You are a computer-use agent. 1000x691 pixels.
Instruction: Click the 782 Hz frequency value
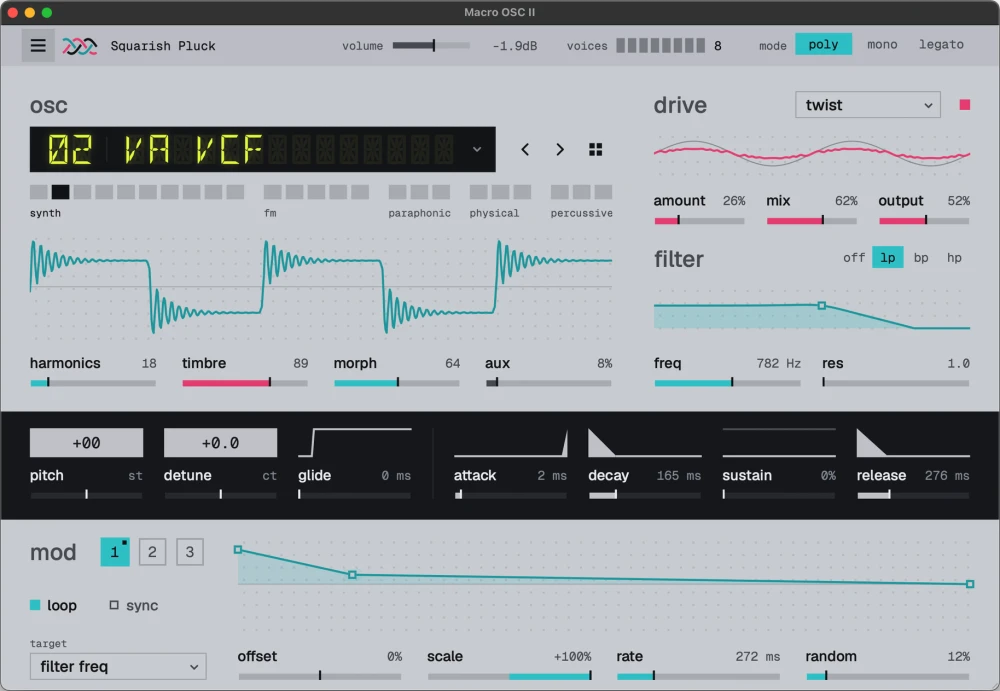[x=779, y=363]
